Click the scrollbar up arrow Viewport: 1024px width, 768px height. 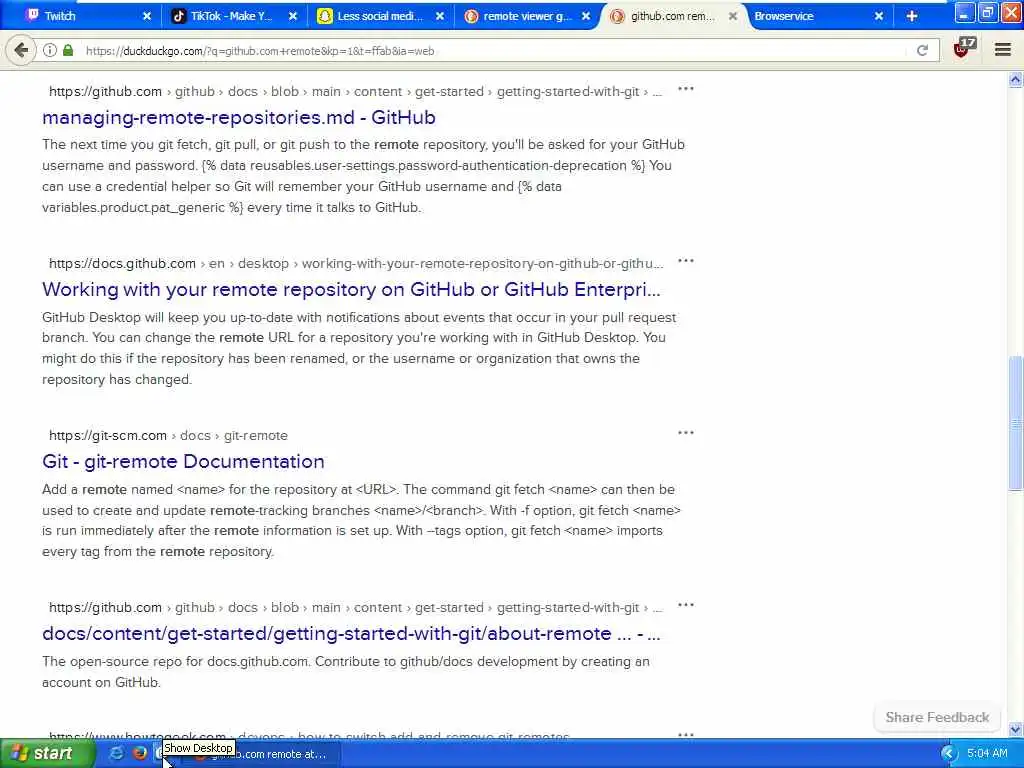(x=1015, y=80)
